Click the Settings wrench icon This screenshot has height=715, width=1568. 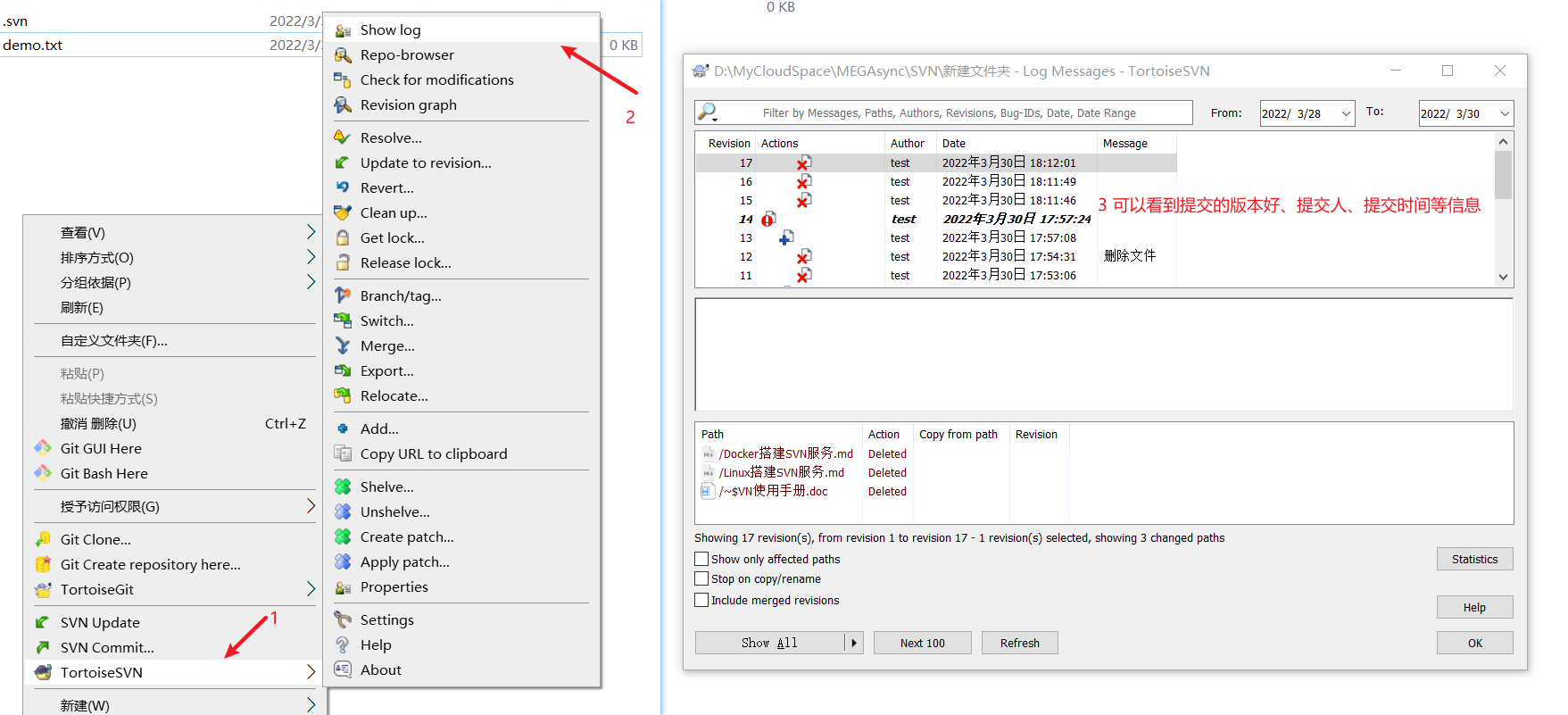[343, 620]
